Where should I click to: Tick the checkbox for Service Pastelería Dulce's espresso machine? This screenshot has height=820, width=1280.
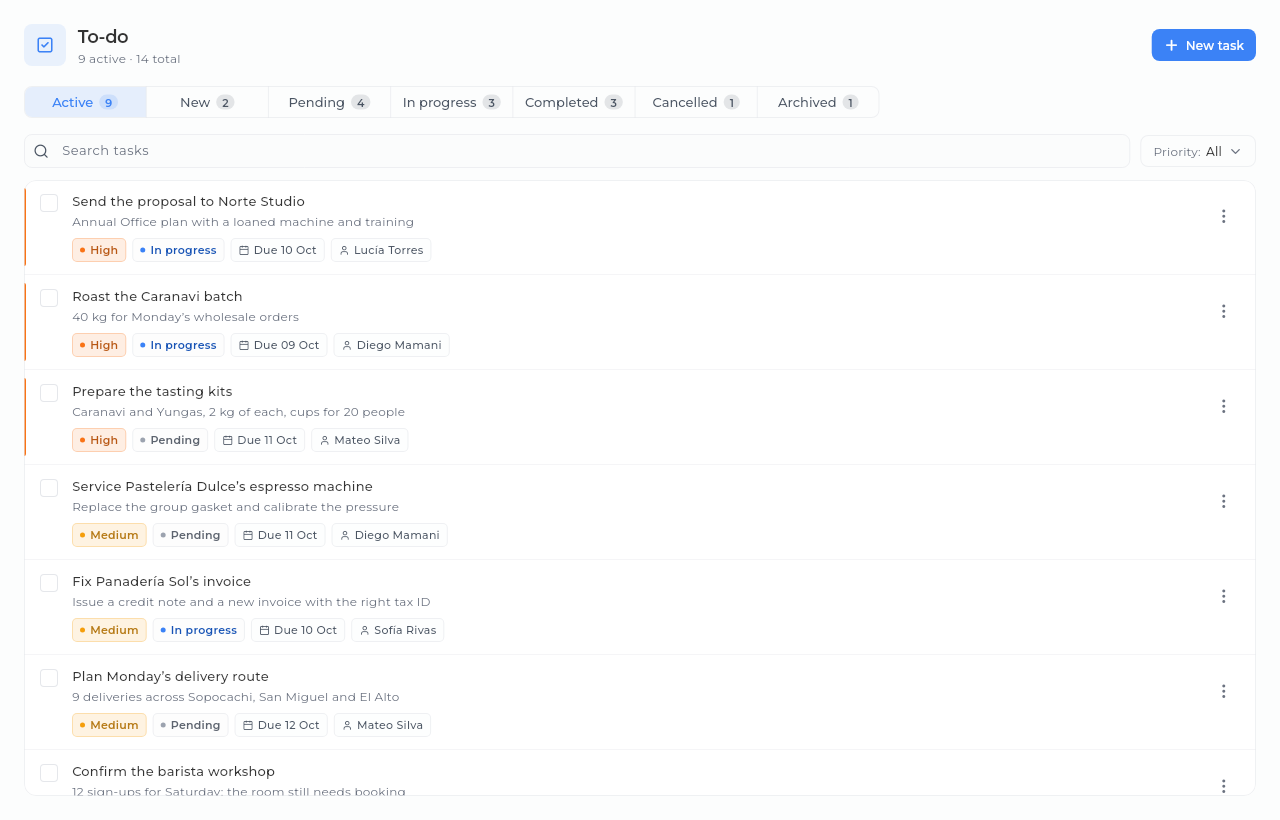point(49,488)
